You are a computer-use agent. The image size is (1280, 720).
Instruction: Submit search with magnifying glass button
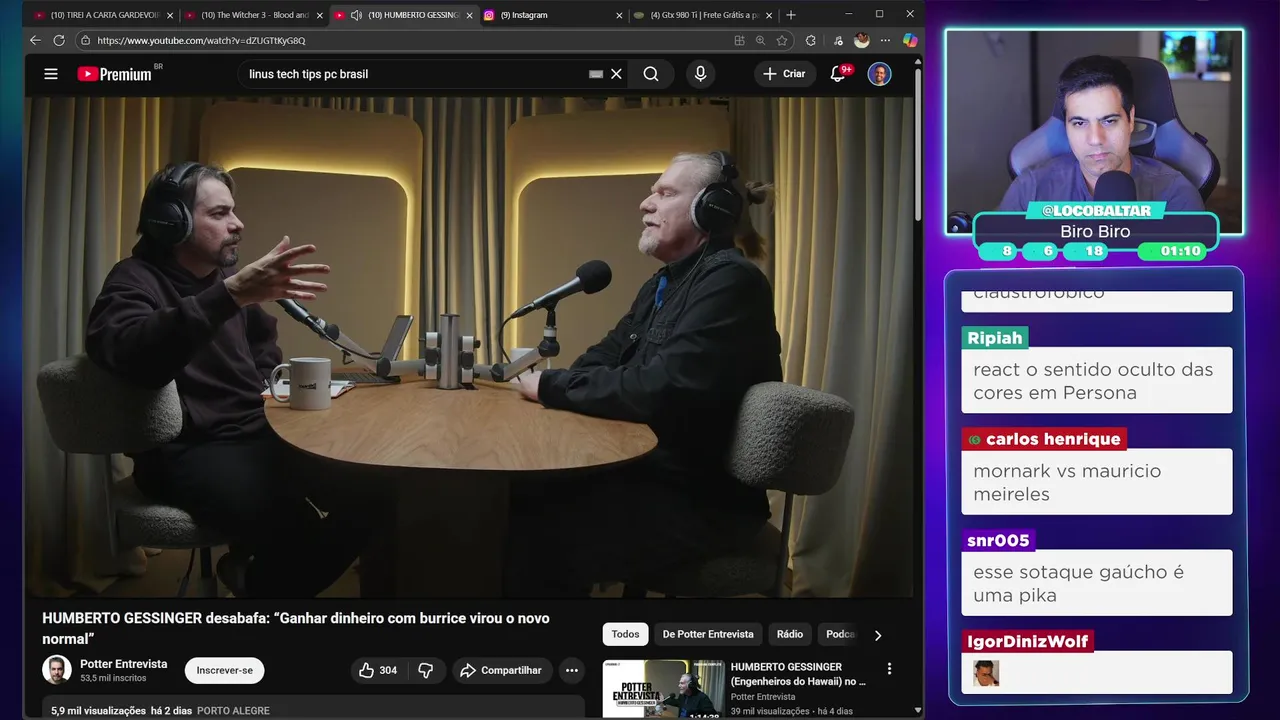651,74
